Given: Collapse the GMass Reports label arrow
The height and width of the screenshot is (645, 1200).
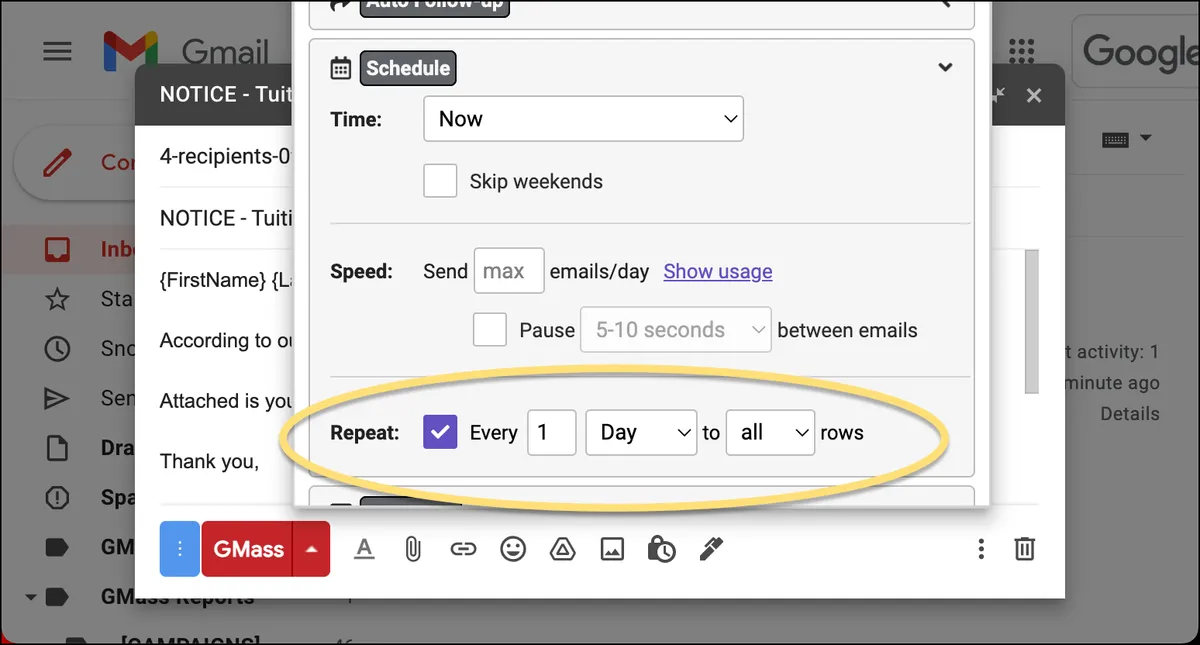Looking at the screenshot, I should click(30, 597).
